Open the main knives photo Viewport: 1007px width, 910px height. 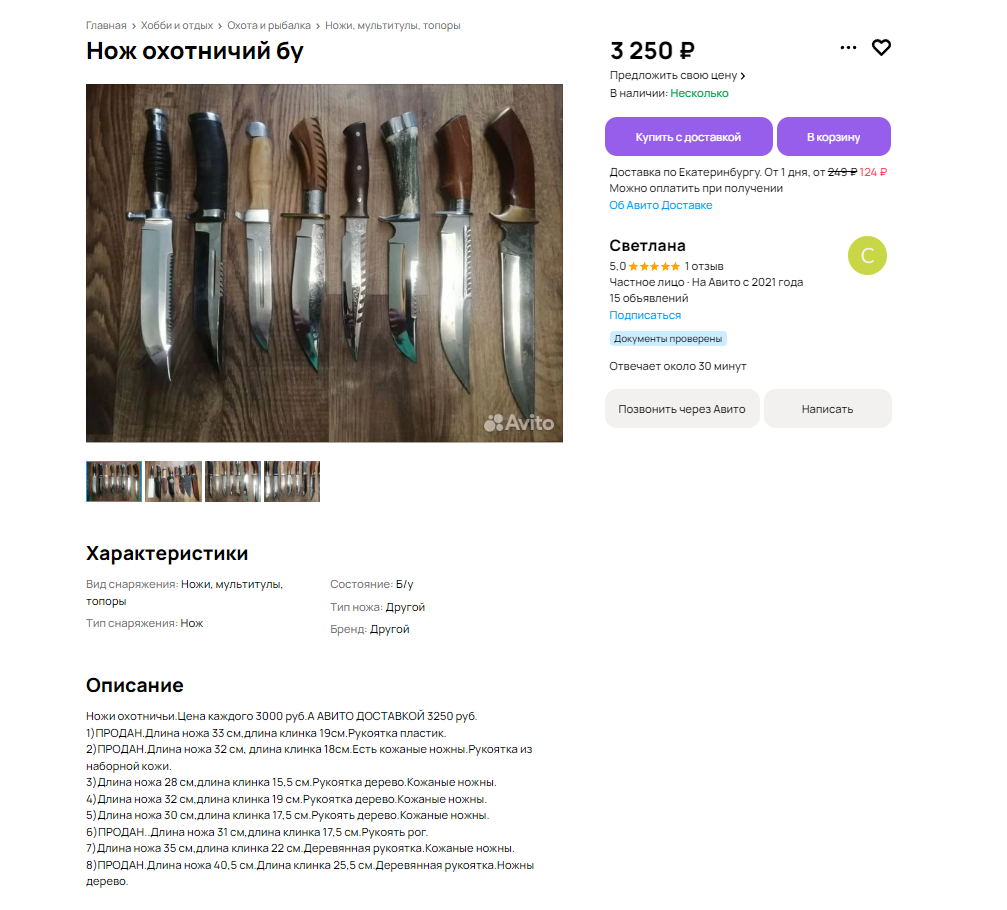tap(324, 263)
